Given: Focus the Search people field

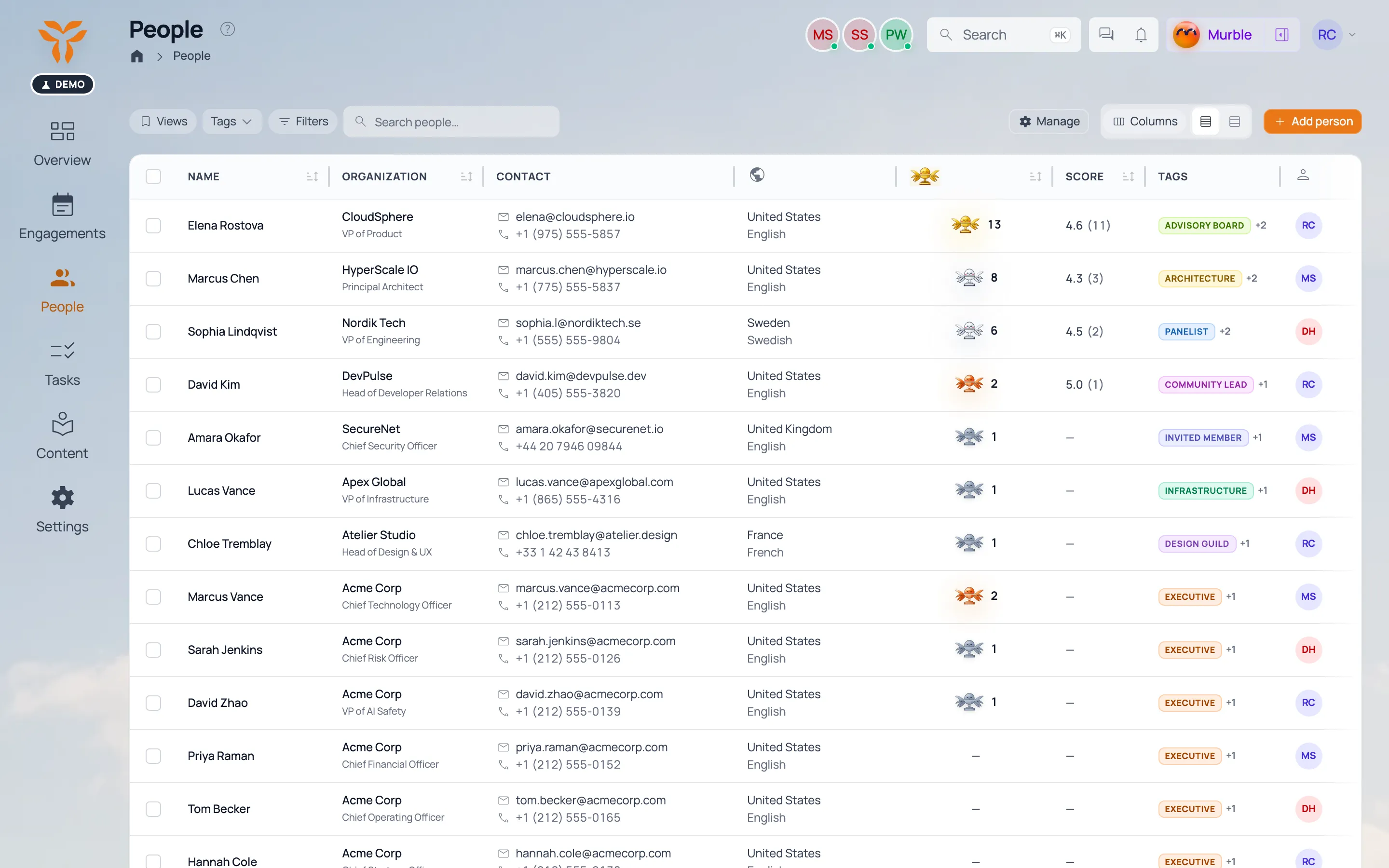Looking at the screenshot, I should [x=451, y=122].
